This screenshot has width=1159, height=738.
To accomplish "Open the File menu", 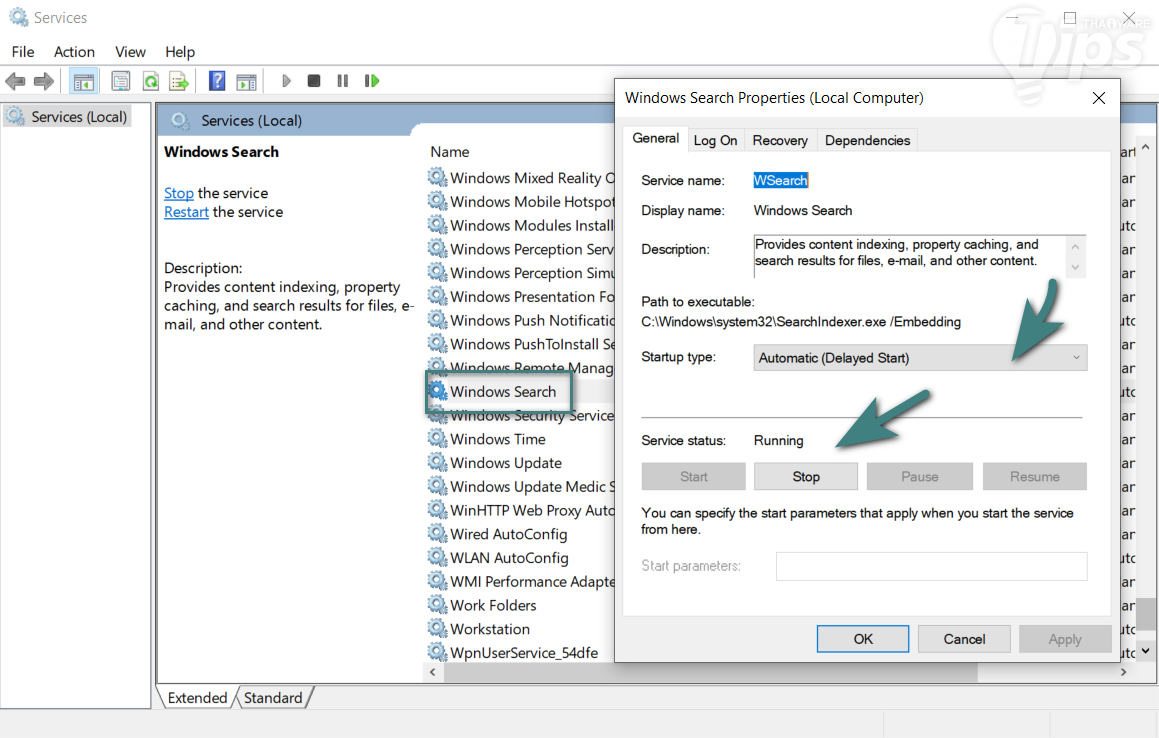I will click(23, 52).
